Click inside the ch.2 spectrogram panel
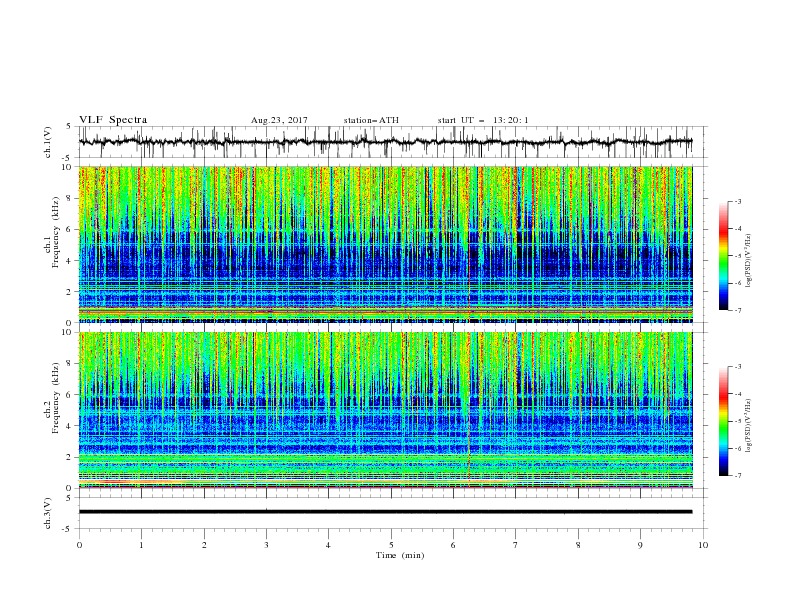This screenshot has width=792, height=612. click(x=385, y=410)
